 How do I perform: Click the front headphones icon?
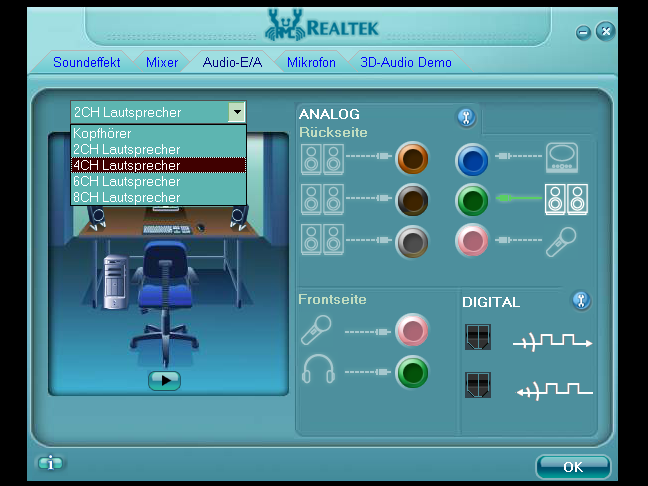[x=318, y=369]
